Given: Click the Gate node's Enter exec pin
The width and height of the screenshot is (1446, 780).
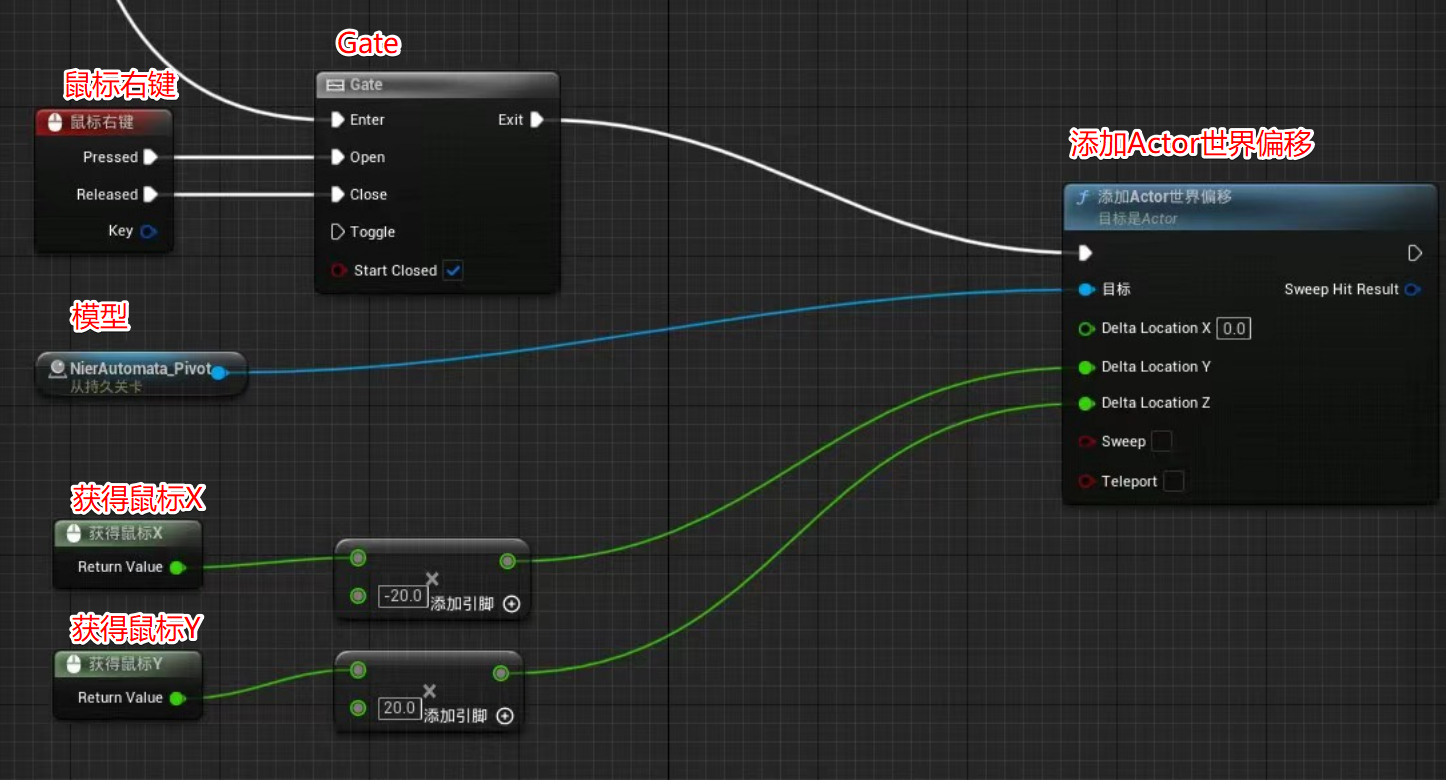Looking at the screenshot, I should [337, 120].
